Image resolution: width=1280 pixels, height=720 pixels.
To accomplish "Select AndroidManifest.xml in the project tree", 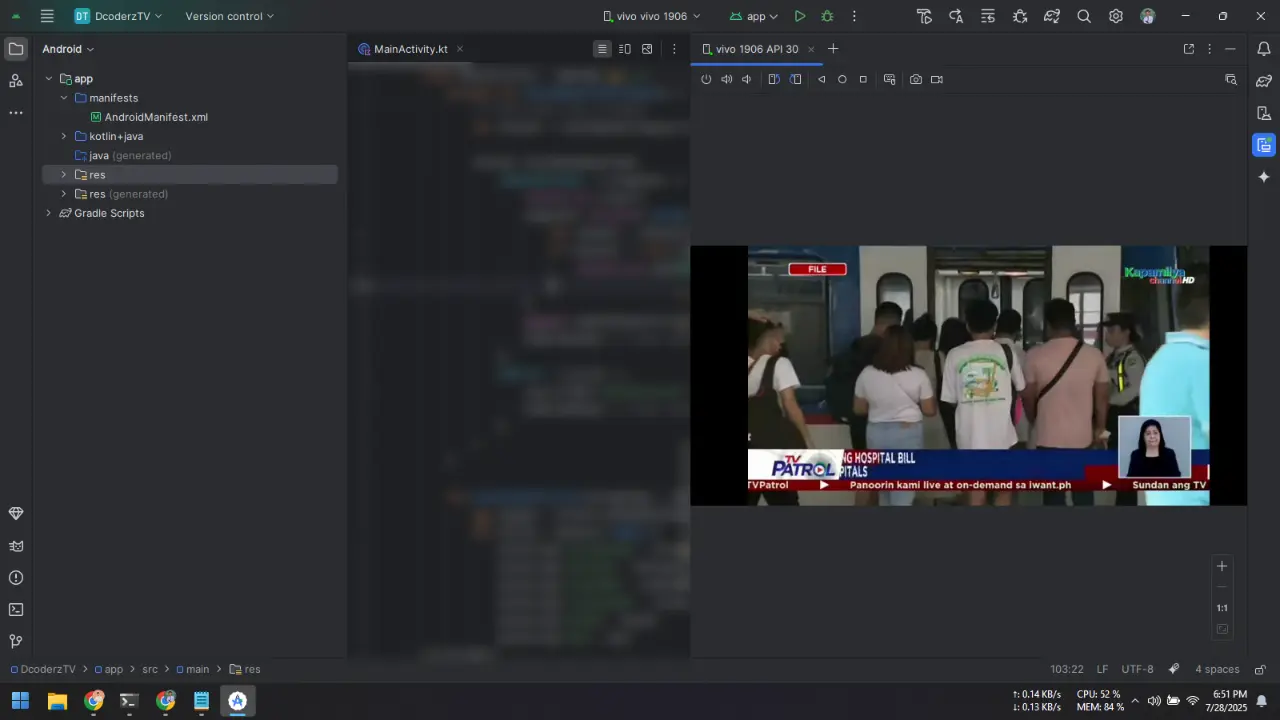I will pos(149,117).
